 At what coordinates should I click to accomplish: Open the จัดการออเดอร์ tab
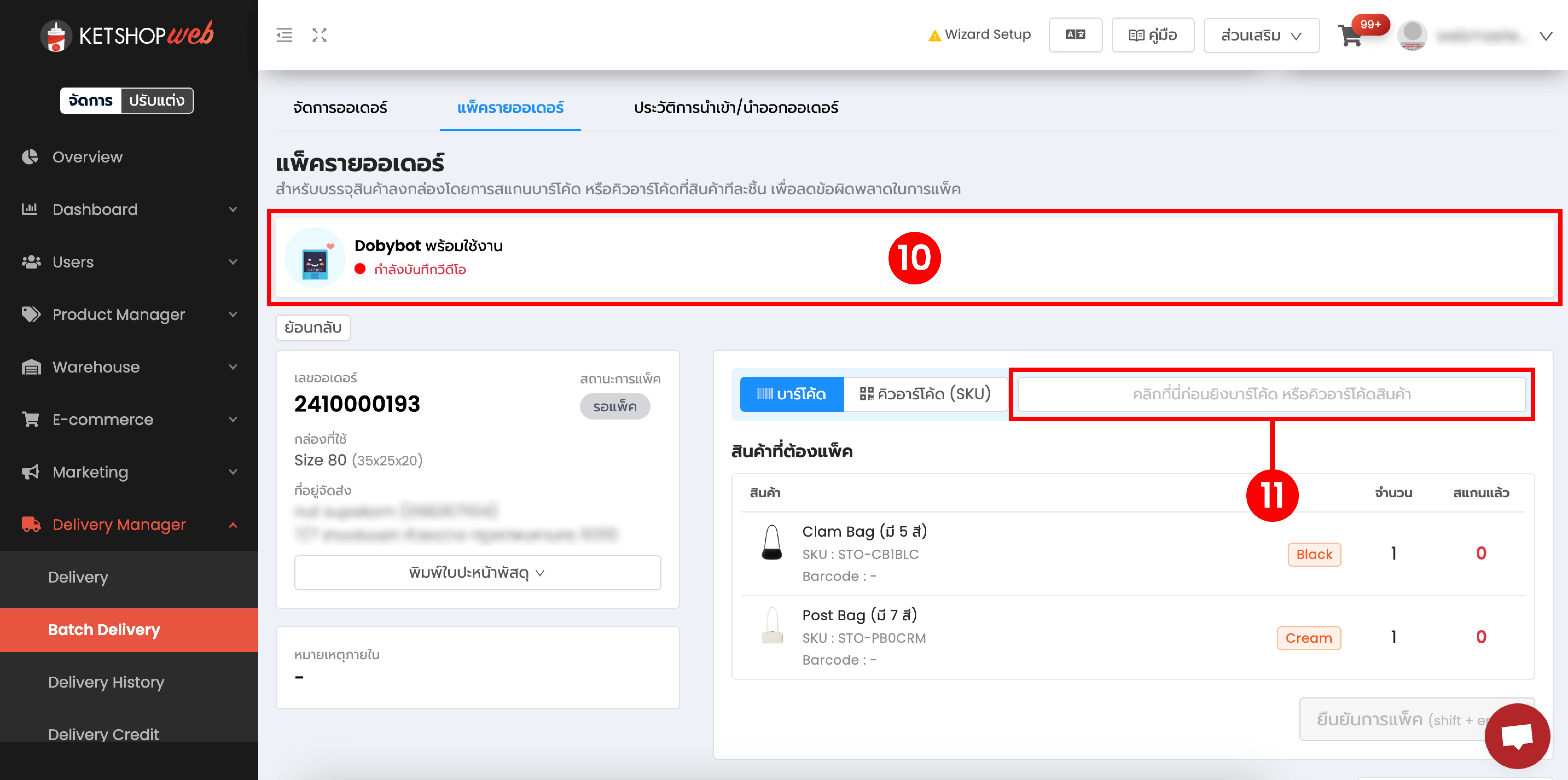[x=340, y=107]
